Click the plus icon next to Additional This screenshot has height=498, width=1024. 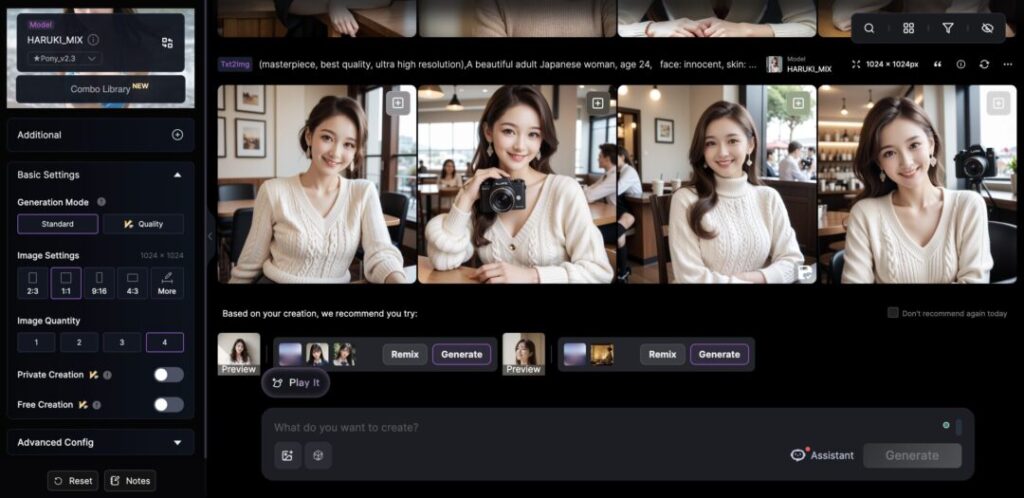pos(177,135)
